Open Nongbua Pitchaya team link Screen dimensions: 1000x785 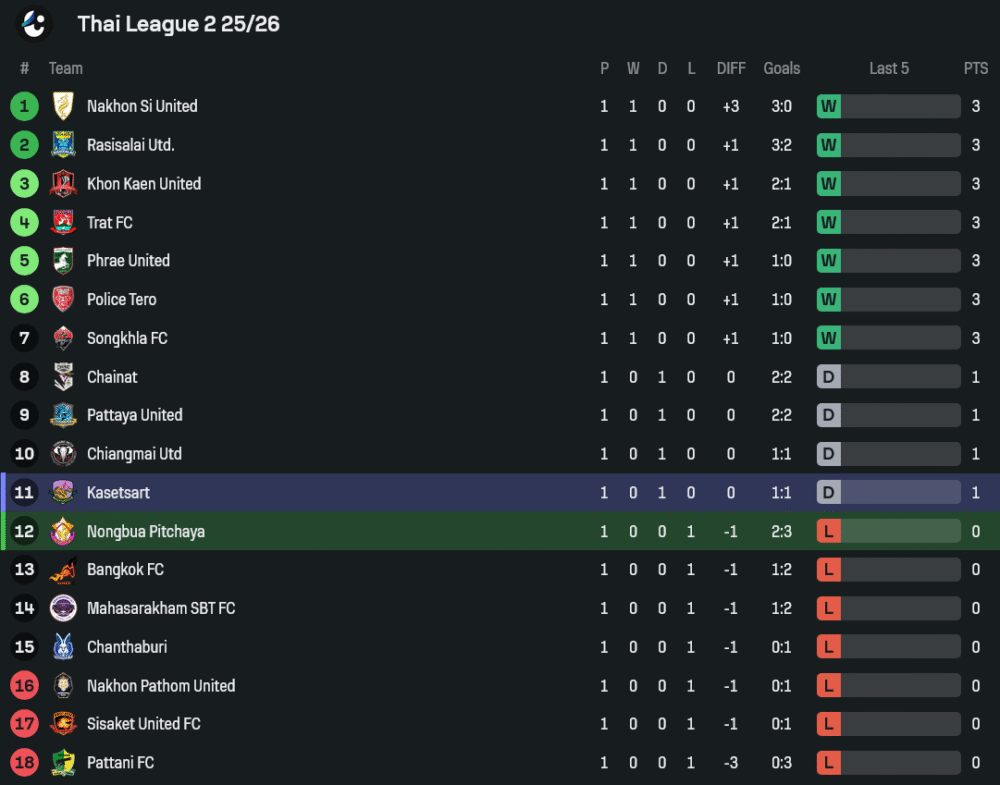tap(145, 531)
